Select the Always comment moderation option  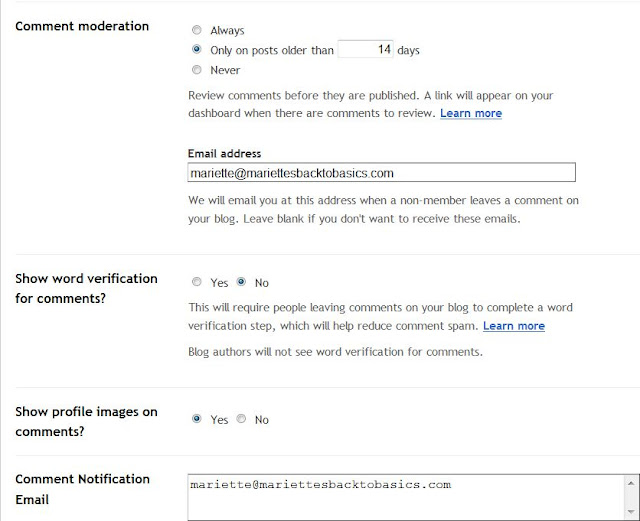pyautogui.click(x=196, y=31)
